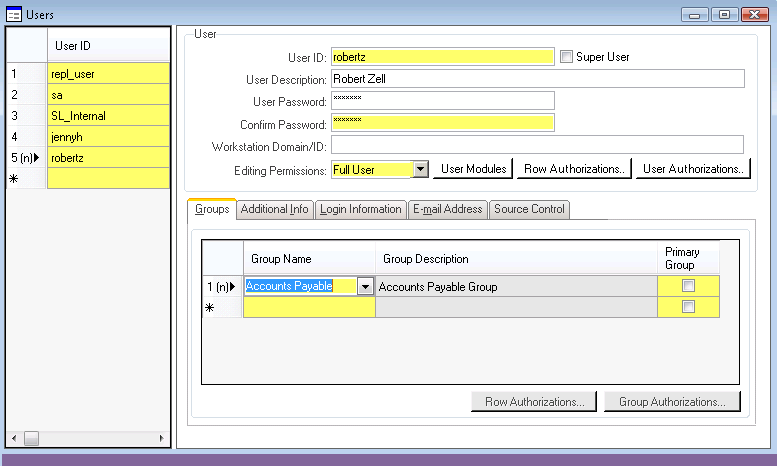Tick the Primary Group checkbox in new row

click(687, 308)
